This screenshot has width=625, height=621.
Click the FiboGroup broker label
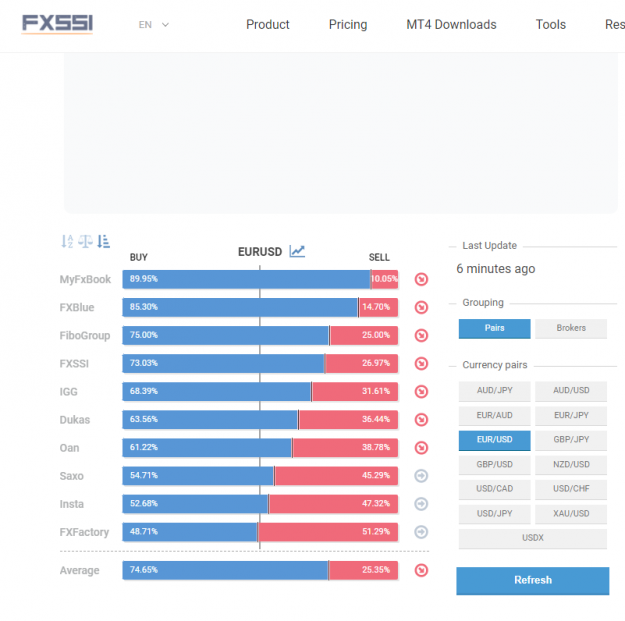85,336
